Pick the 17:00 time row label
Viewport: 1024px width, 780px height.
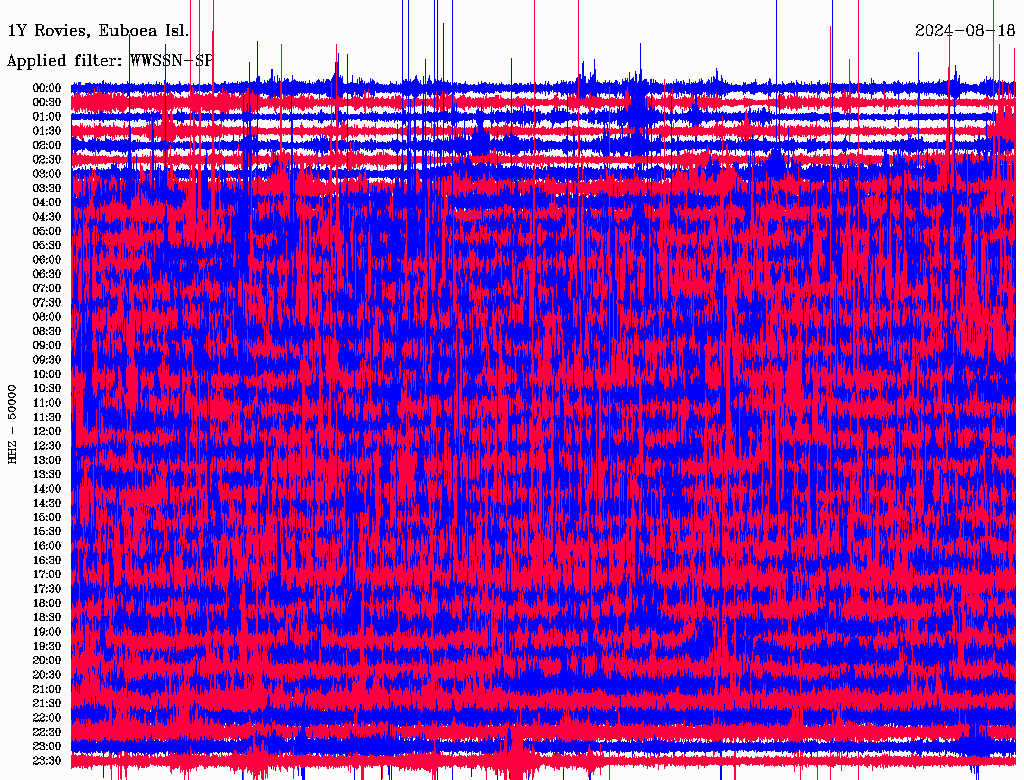[48, 574]
